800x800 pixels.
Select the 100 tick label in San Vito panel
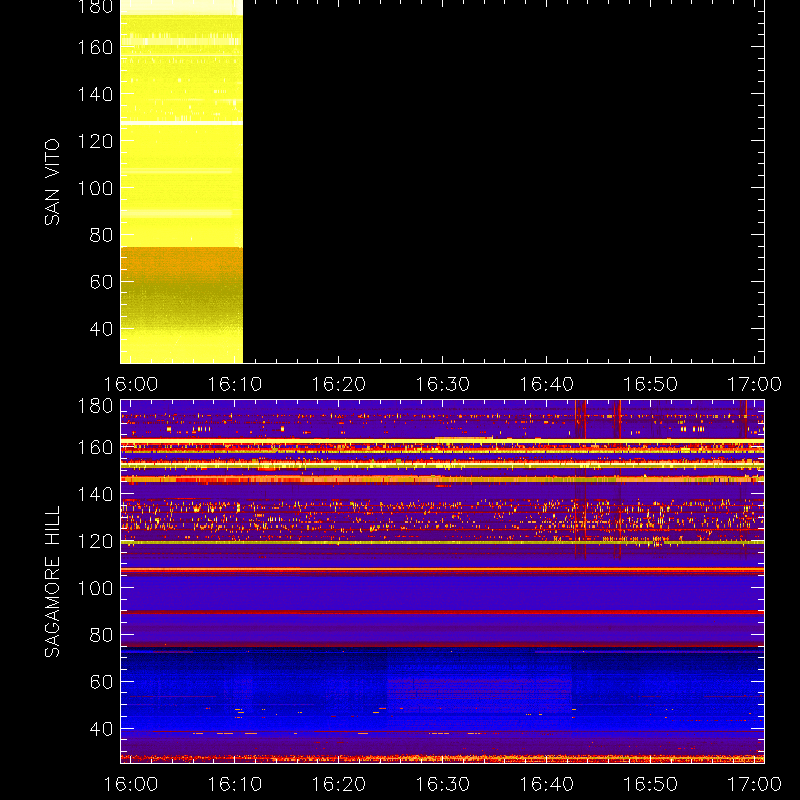point(95,188)
